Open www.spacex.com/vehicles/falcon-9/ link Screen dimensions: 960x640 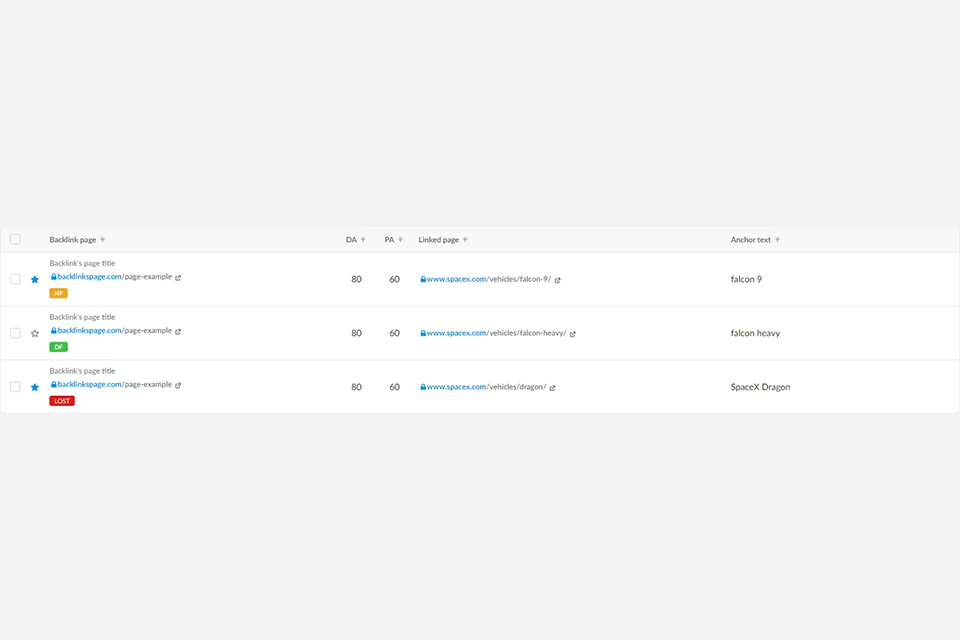coord(489,279)
